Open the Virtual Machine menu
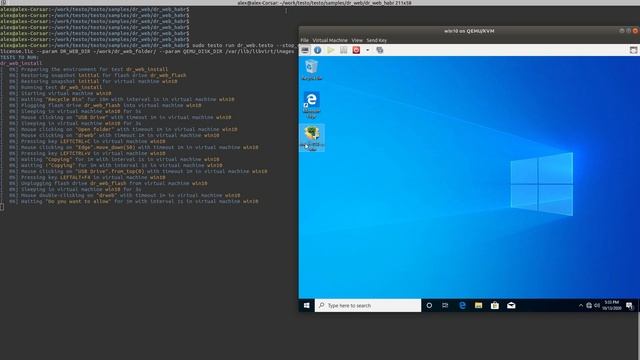Image resolution: width=640 pixels, height=360 pixels. point(330,40)
